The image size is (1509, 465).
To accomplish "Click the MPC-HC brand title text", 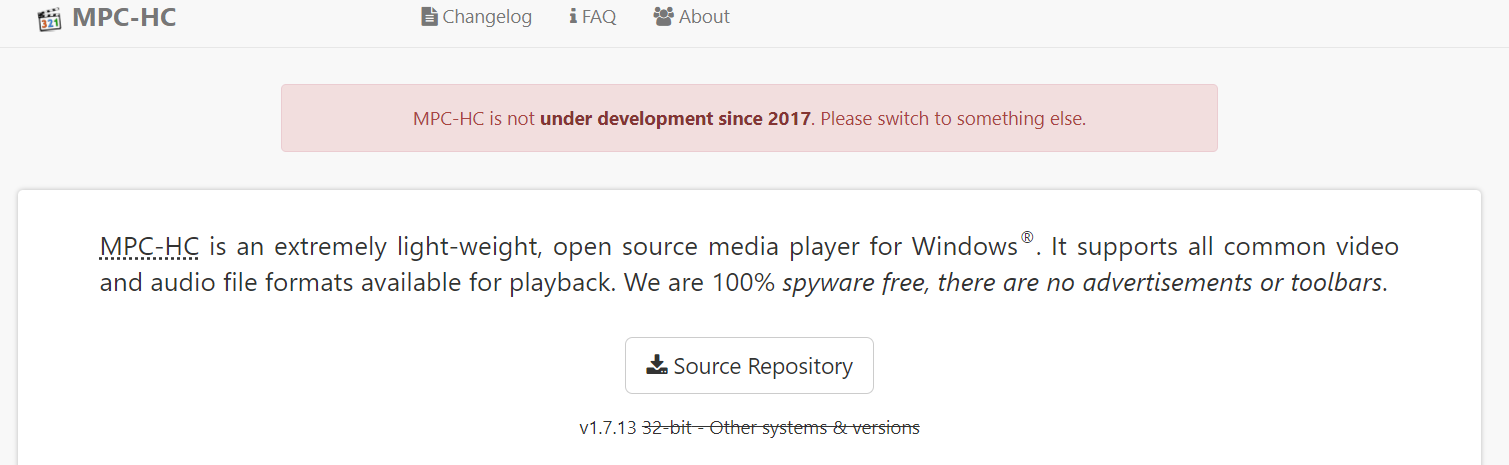I will pos(124,17).
